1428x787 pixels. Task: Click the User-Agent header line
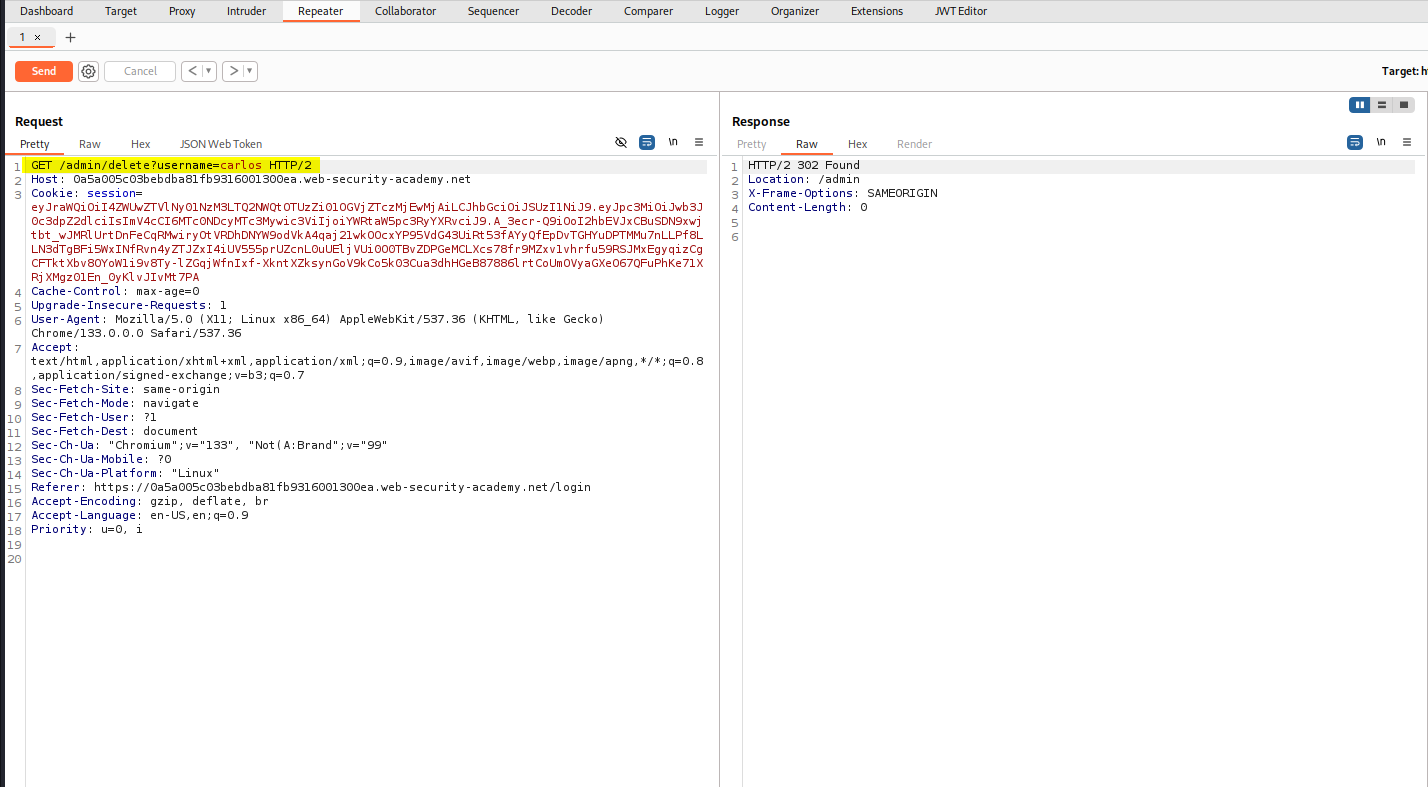(x=318, y=326)
